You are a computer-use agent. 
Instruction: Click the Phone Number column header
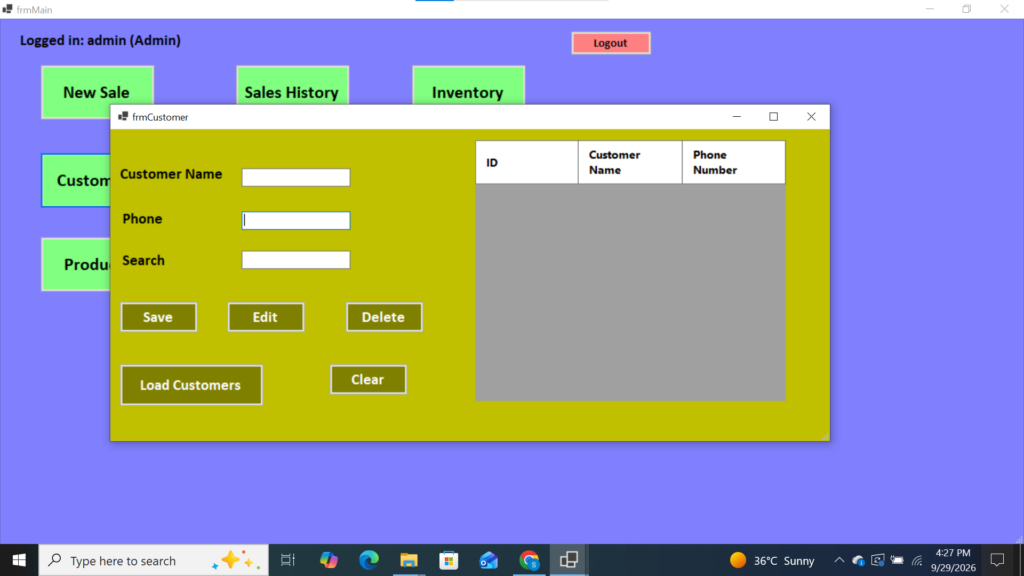pos(733,163)
